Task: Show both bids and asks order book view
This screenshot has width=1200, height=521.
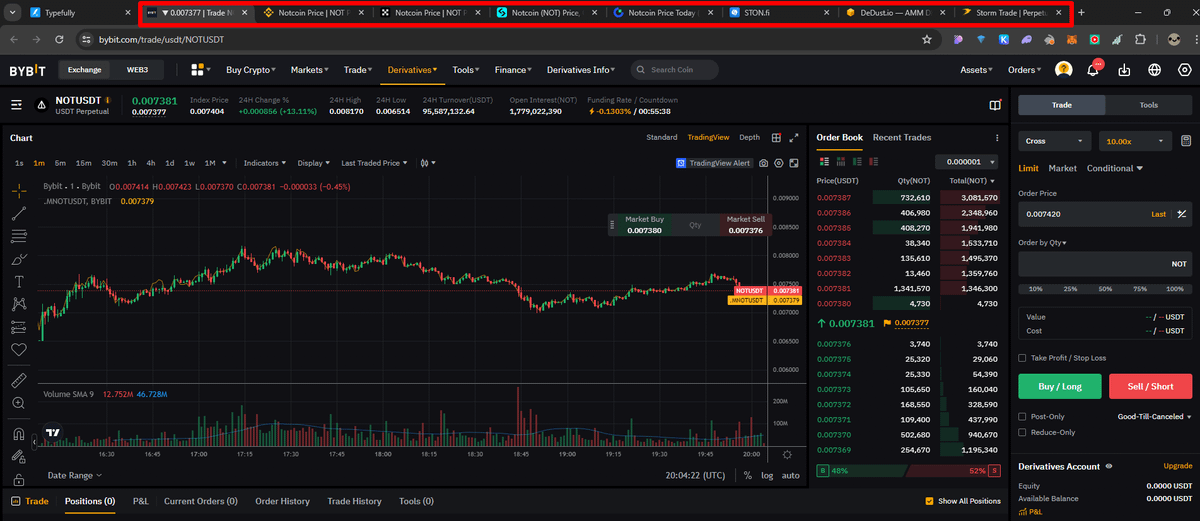Action: click(x=824, y=161)
